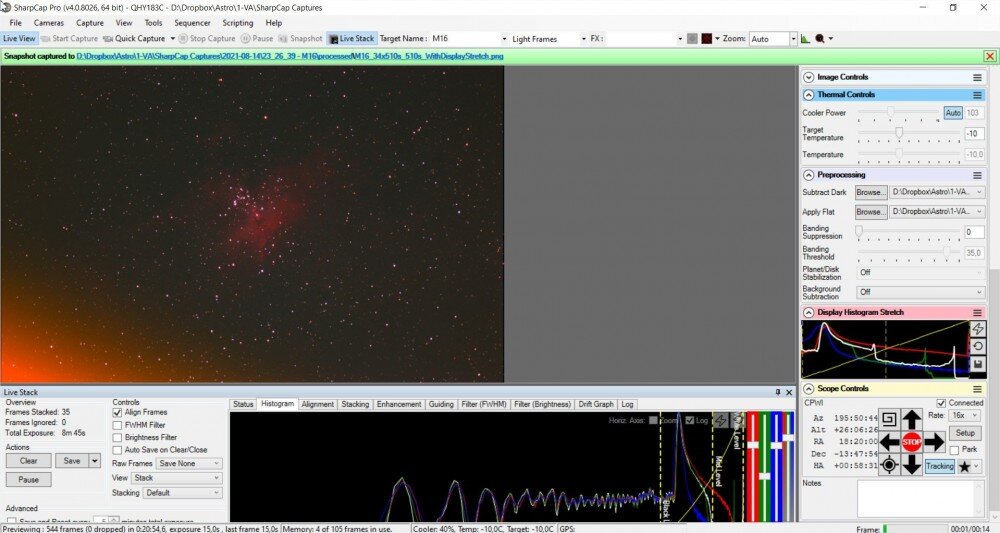Save the Display Histogram Stretch settings

978,364
